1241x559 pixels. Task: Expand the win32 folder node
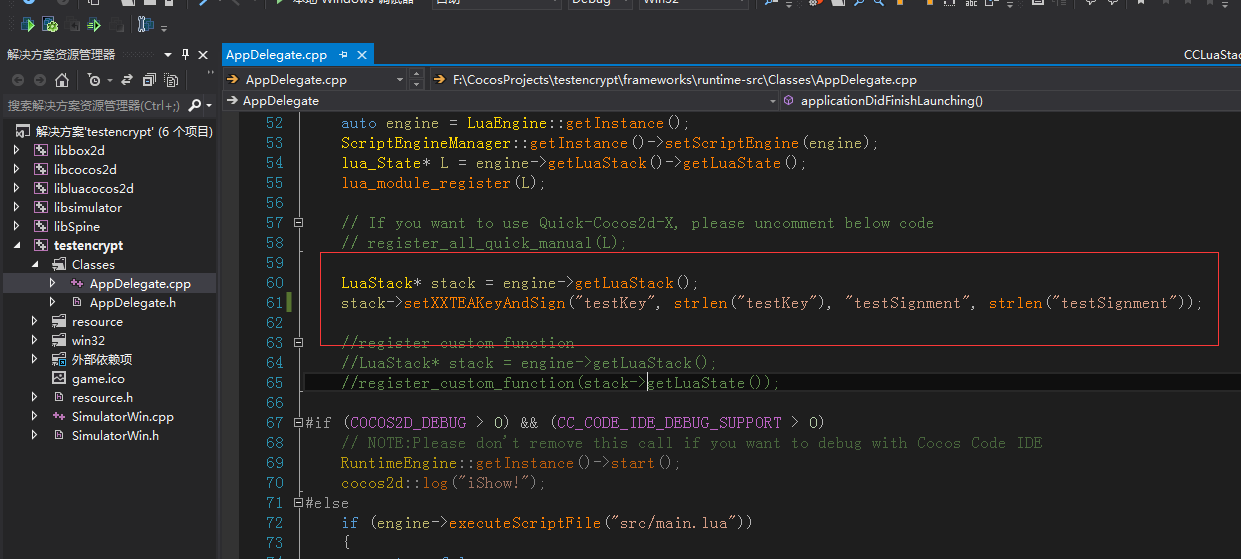(x=34, y=340)
